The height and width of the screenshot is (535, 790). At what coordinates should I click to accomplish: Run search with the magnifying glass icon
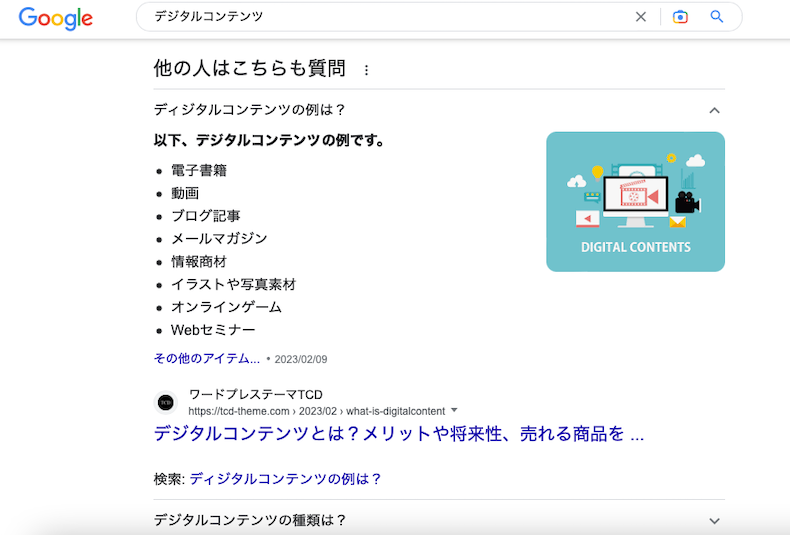716,17
